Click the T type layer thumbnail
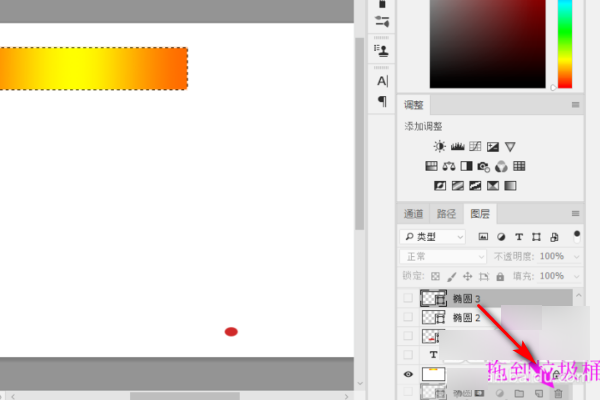Viewport: 600px width, 400px height. (433, 355)
